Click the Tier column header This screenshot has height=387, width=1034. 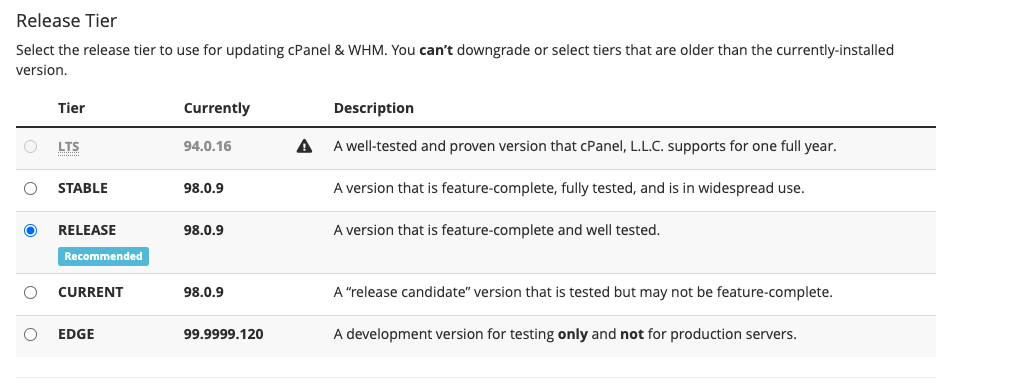coord(71,108)
